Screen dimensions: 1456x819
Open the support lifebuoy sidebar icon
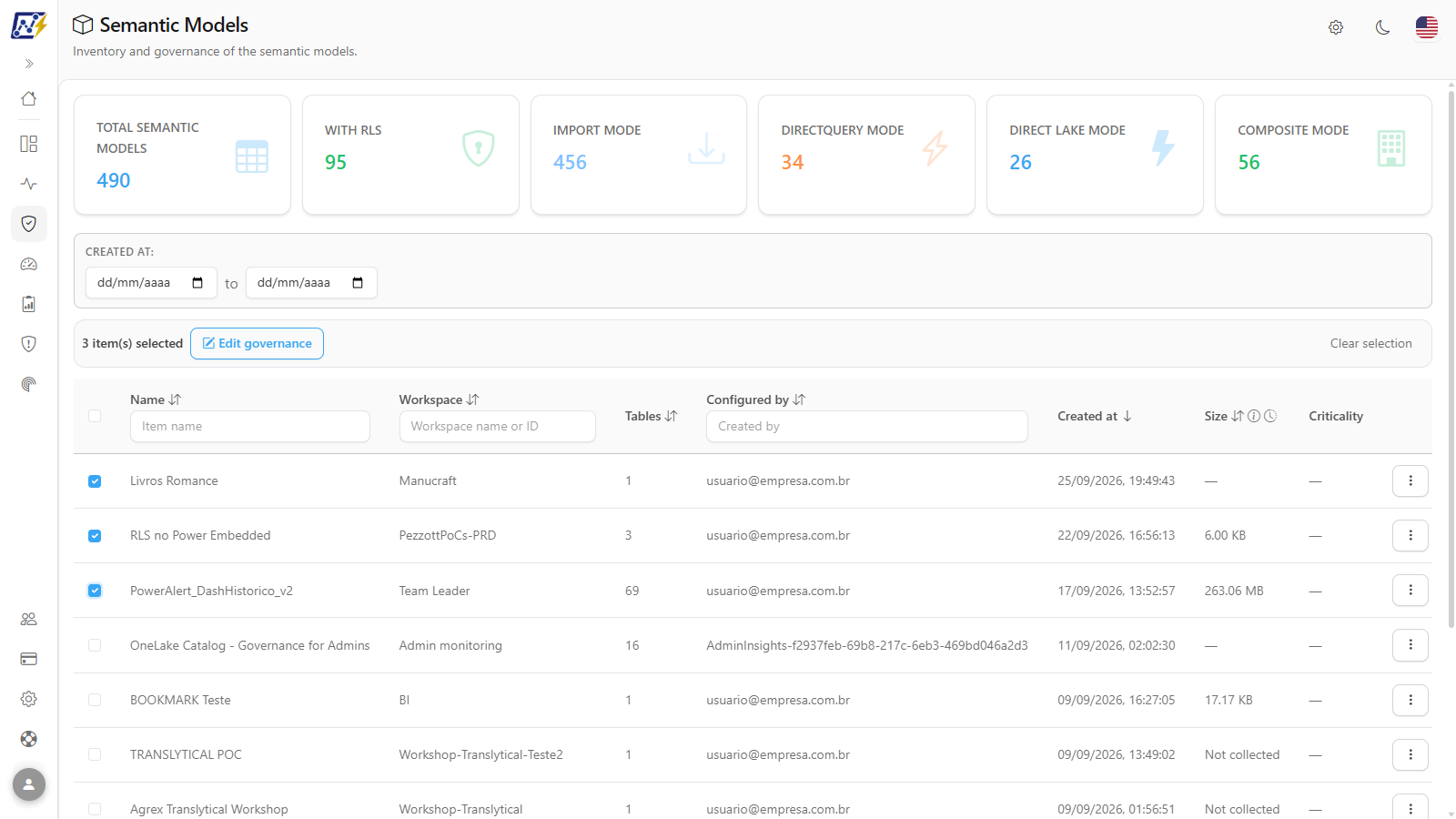click(29, 739)
